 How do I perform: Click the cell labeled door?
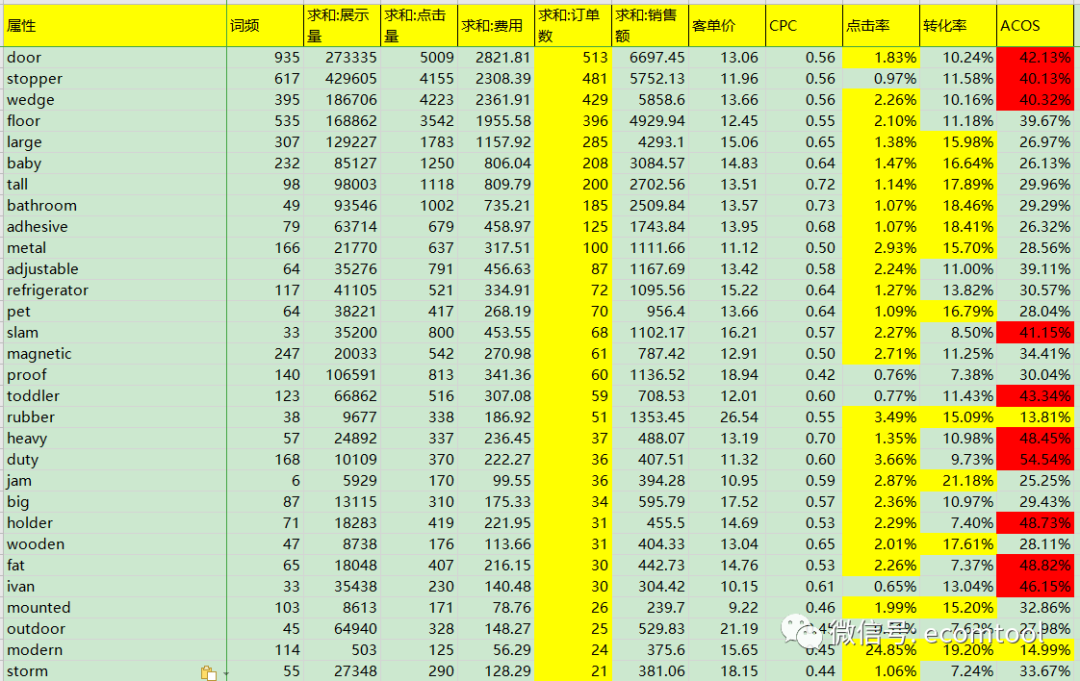114,58
